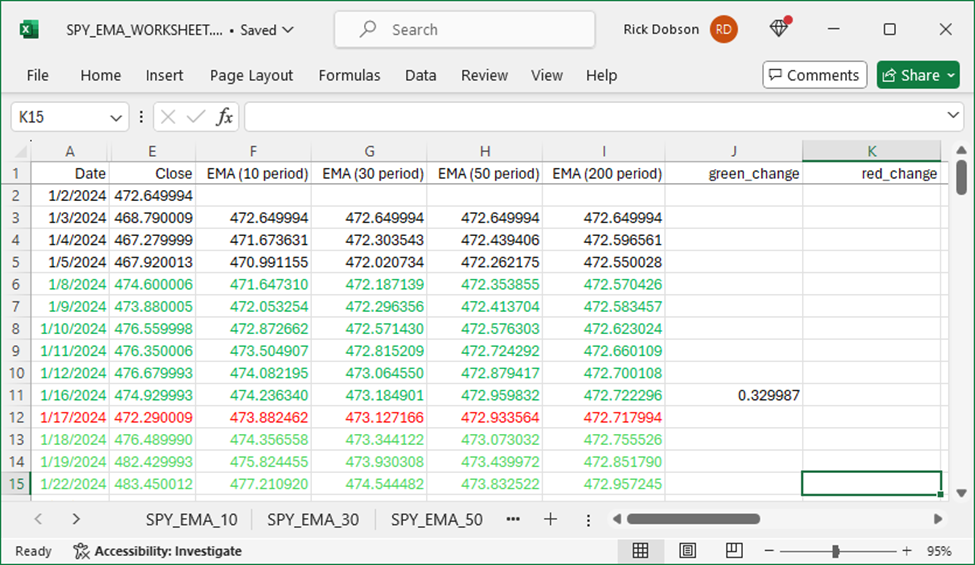
Task: Open the Home ribbon tab
Action: (x=101, y=75)
